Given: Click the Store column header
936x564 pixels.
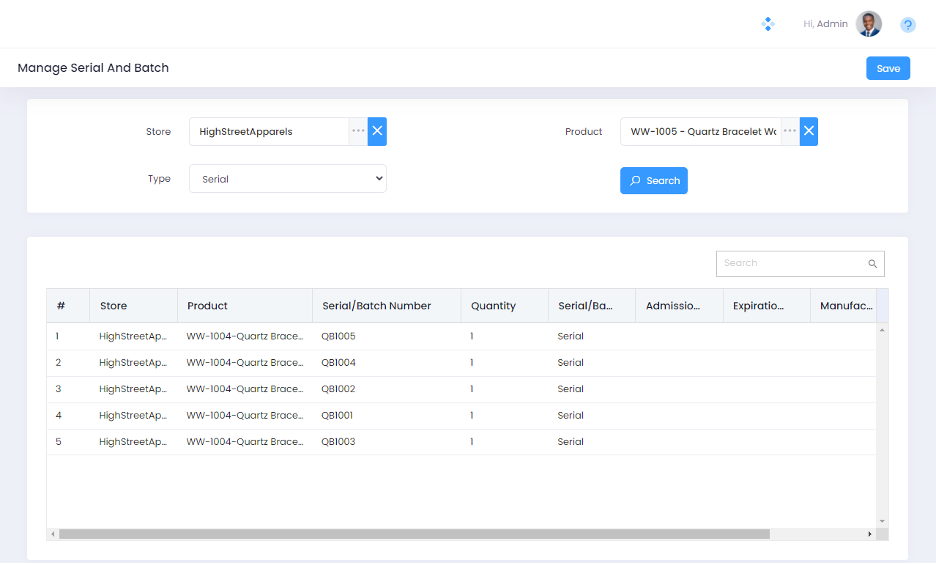Looking at the screenshot, I should tap(113, 306).
